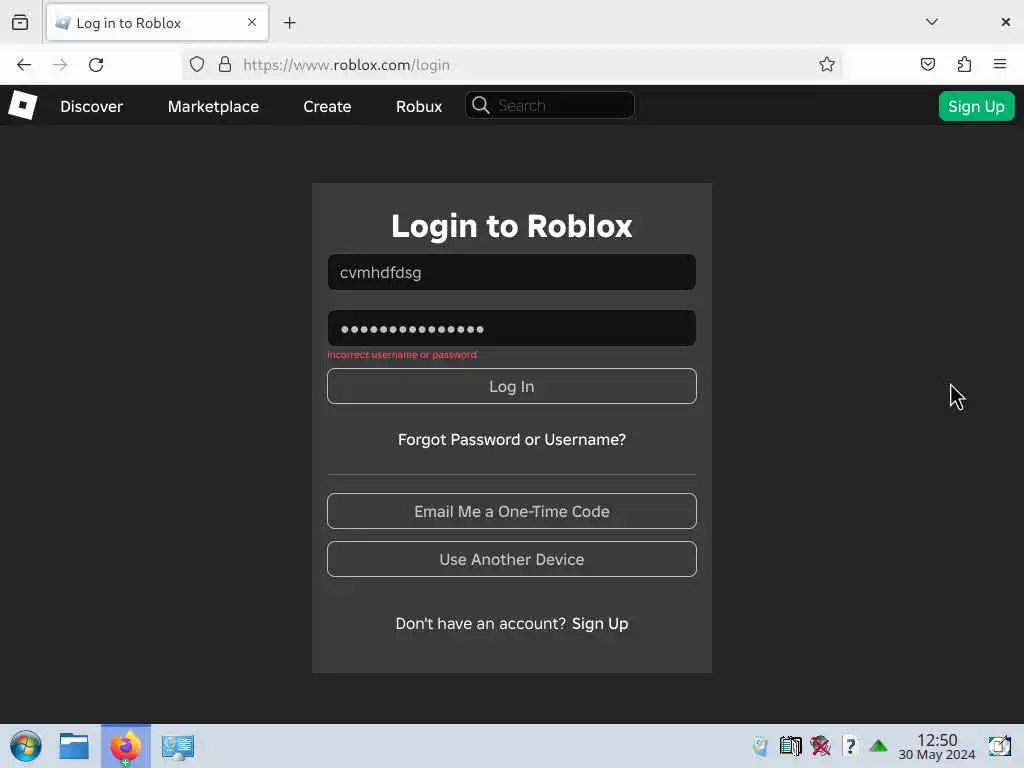
Task: Open the Pocket save icon
Action: click(x=928, y=64)
